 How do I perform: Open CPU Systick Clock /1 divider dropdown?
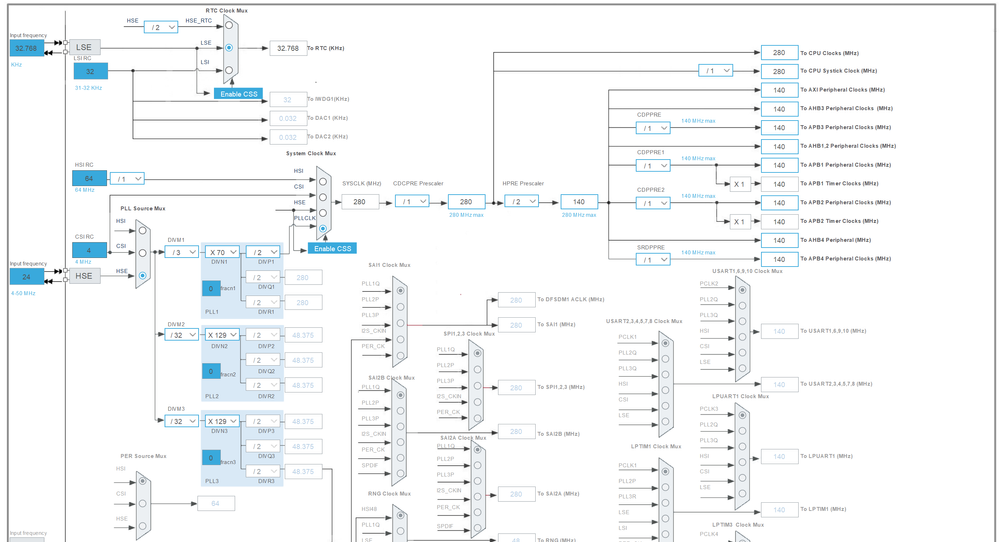(715, 71)
